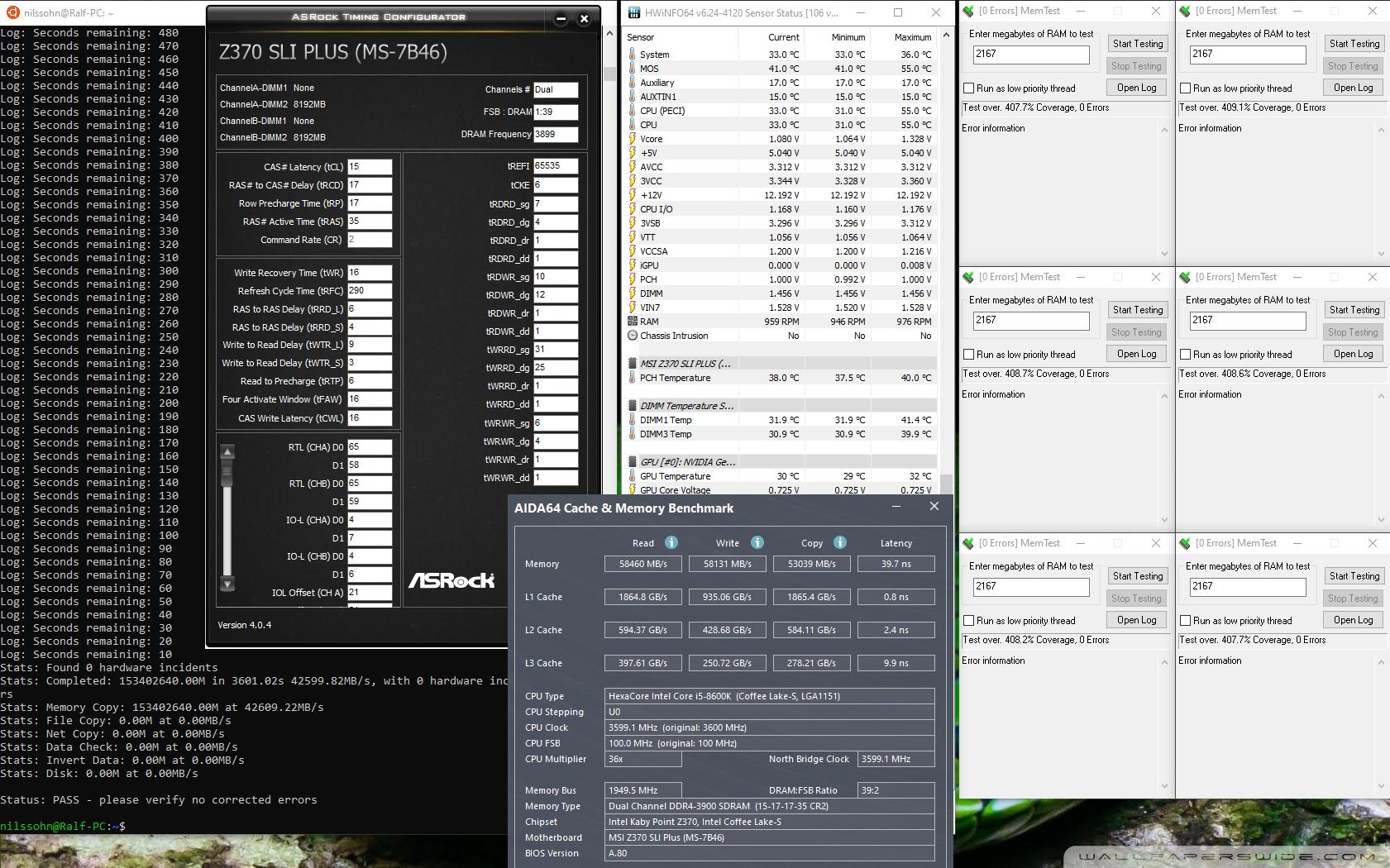Click the Memory Latency value 39.7 ns
This screenshot has width=1390, height=868.
896,564
